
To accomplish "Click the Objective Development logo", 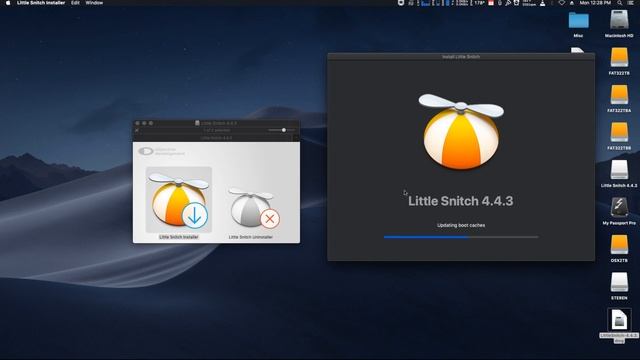I will point(161,151).
